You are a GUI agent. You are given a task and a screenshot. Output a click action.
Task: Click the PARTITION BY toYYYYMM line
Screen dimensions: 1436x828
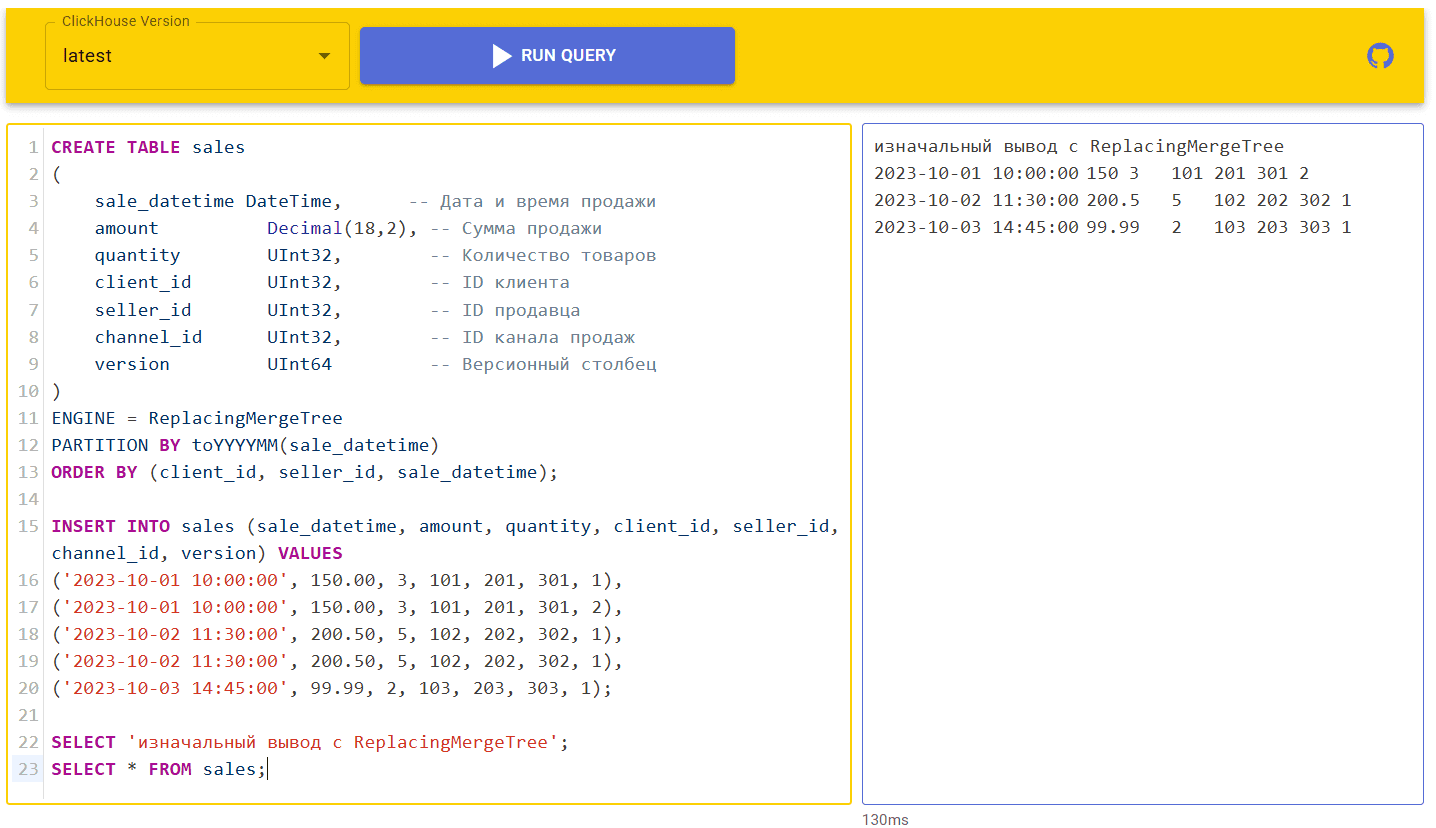click(245, 445)
